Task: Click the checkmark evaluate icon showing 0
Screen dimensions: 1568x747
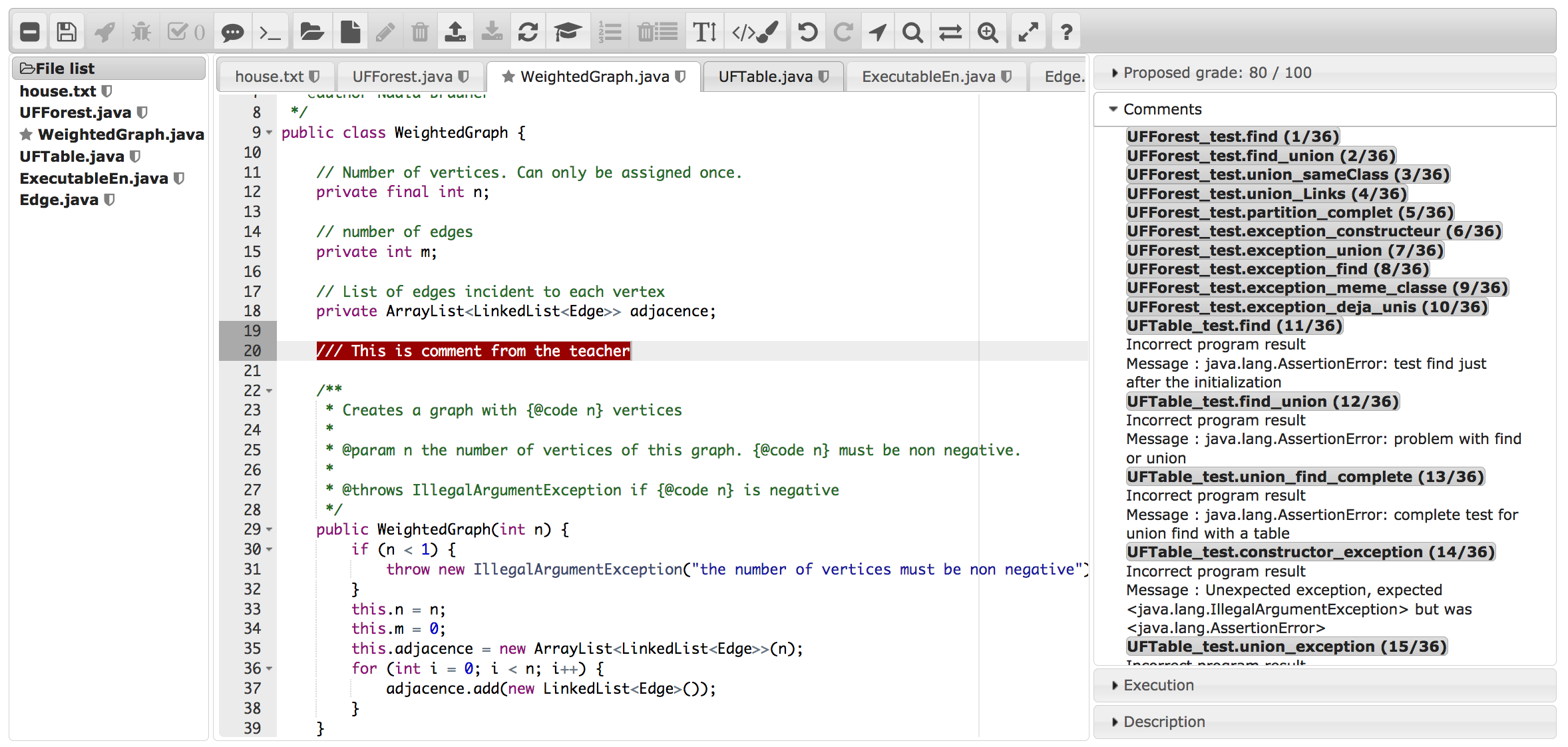Action: 186,32
